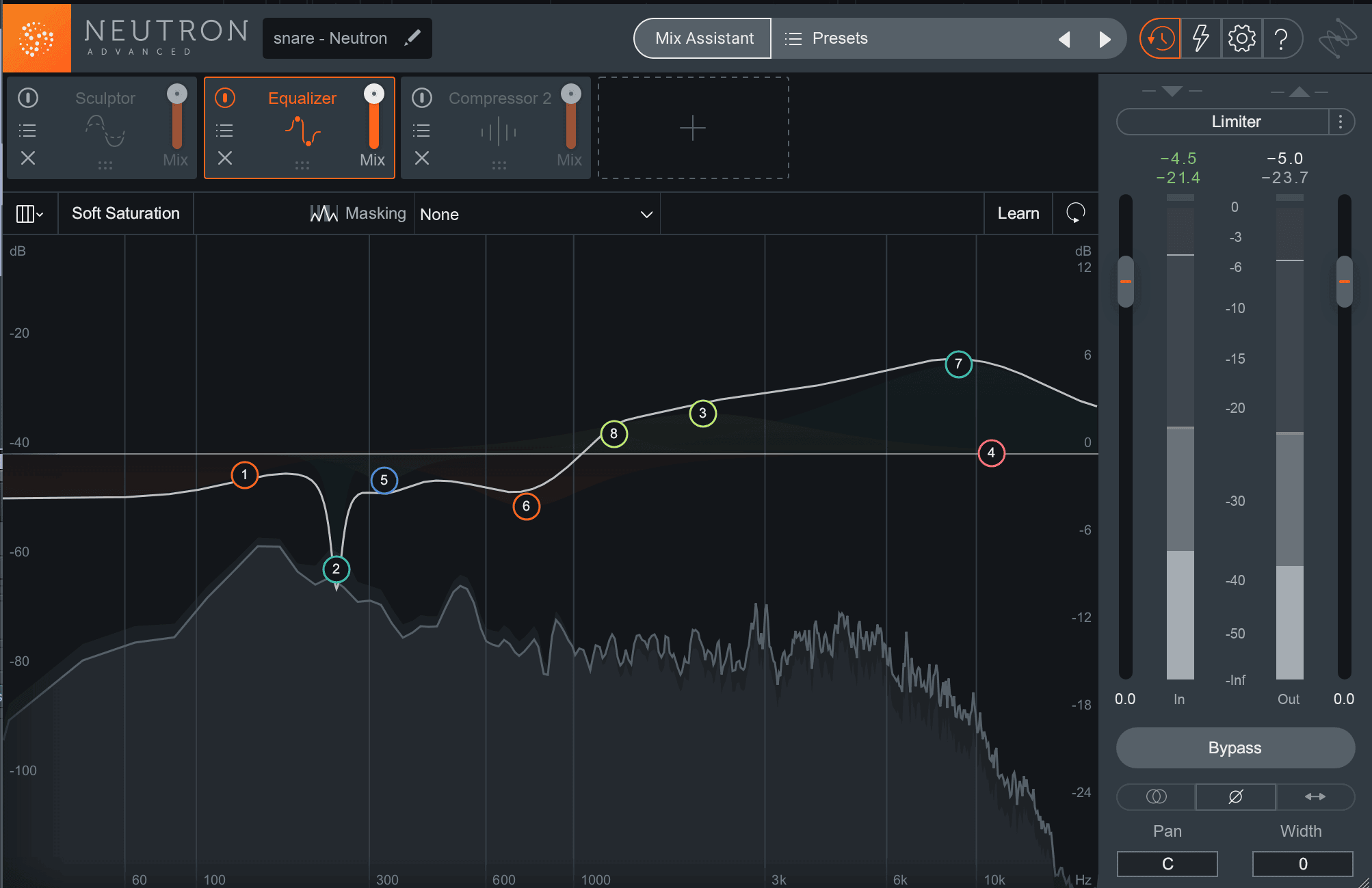Open the settings gear icon

1241,38
